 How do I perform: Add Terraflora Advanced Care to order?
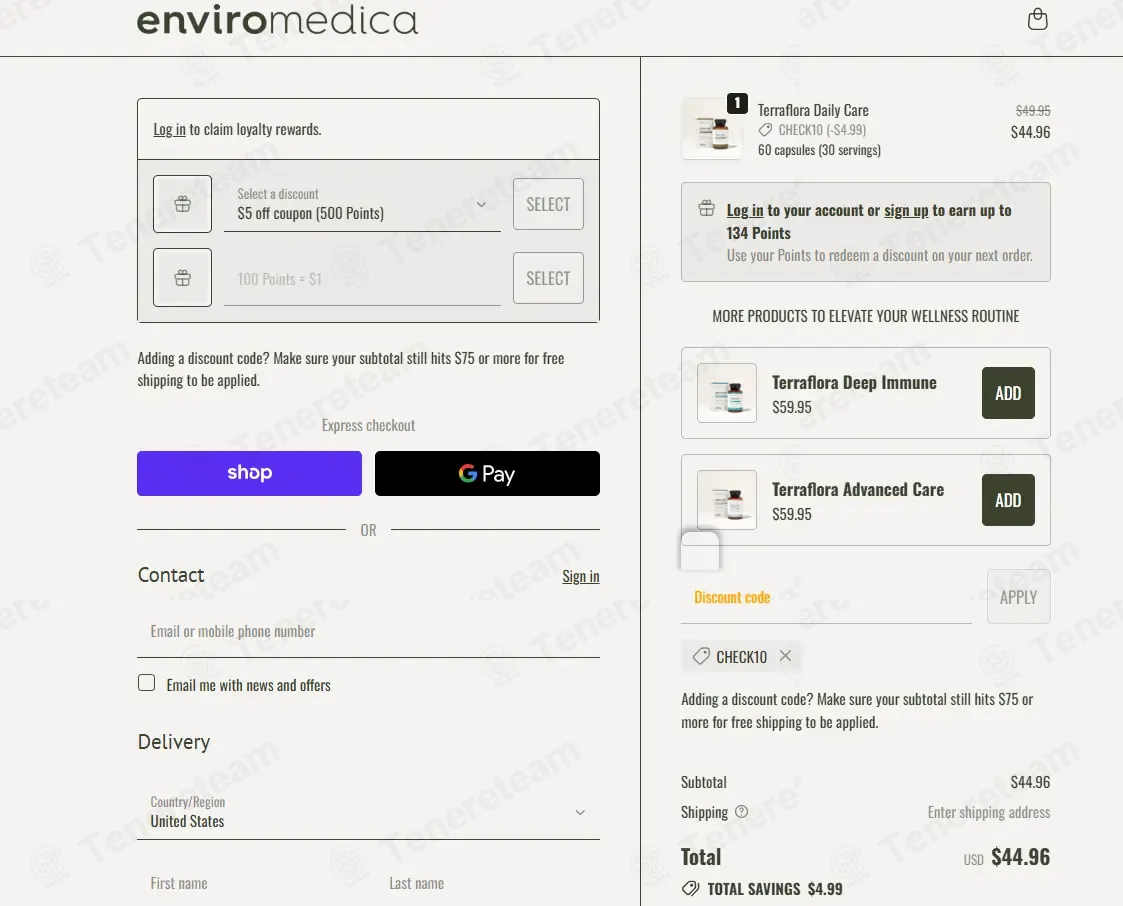click(x=1008, y=500)
